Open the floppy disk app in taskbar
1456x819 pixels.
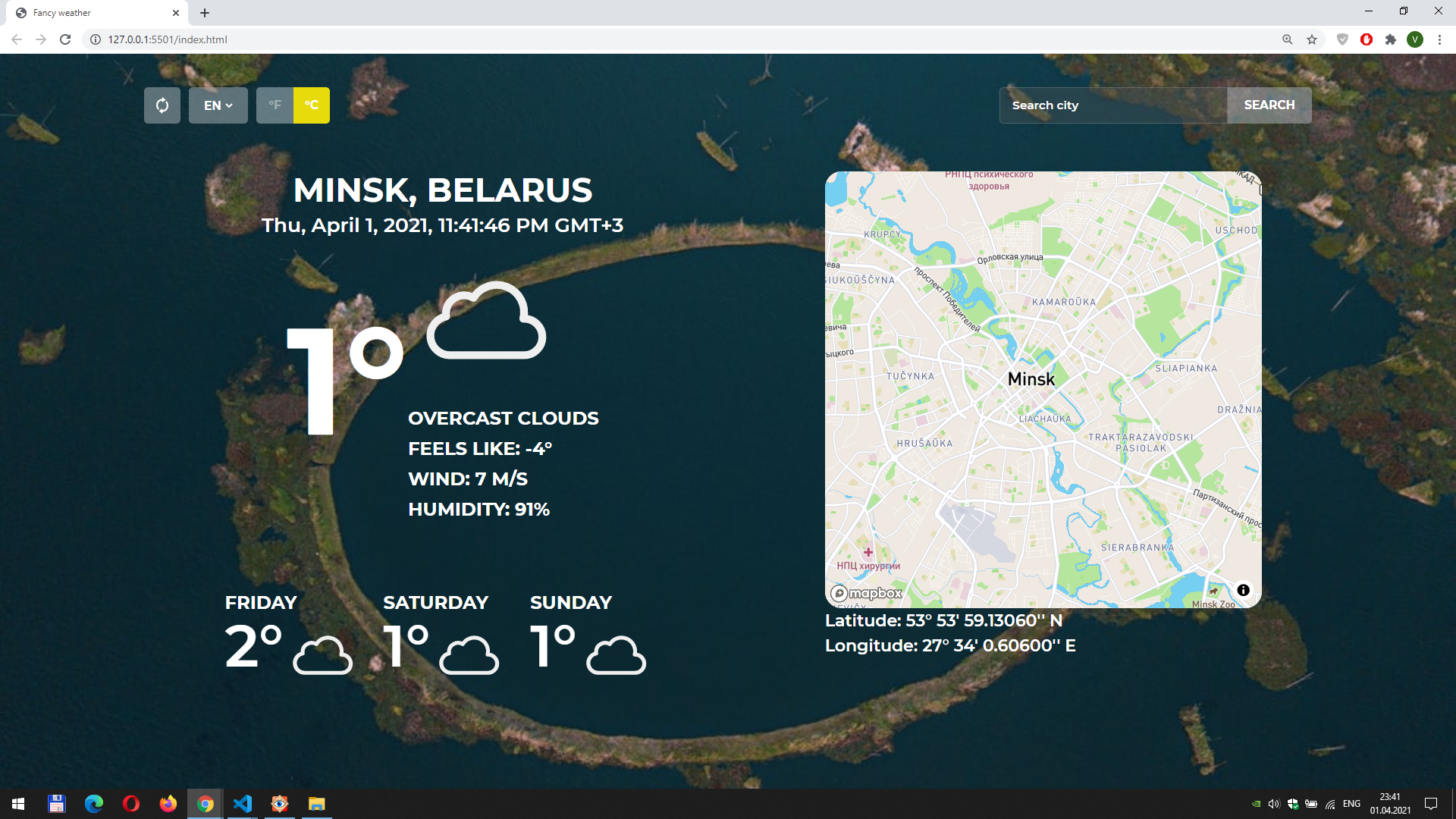(57, 804)
